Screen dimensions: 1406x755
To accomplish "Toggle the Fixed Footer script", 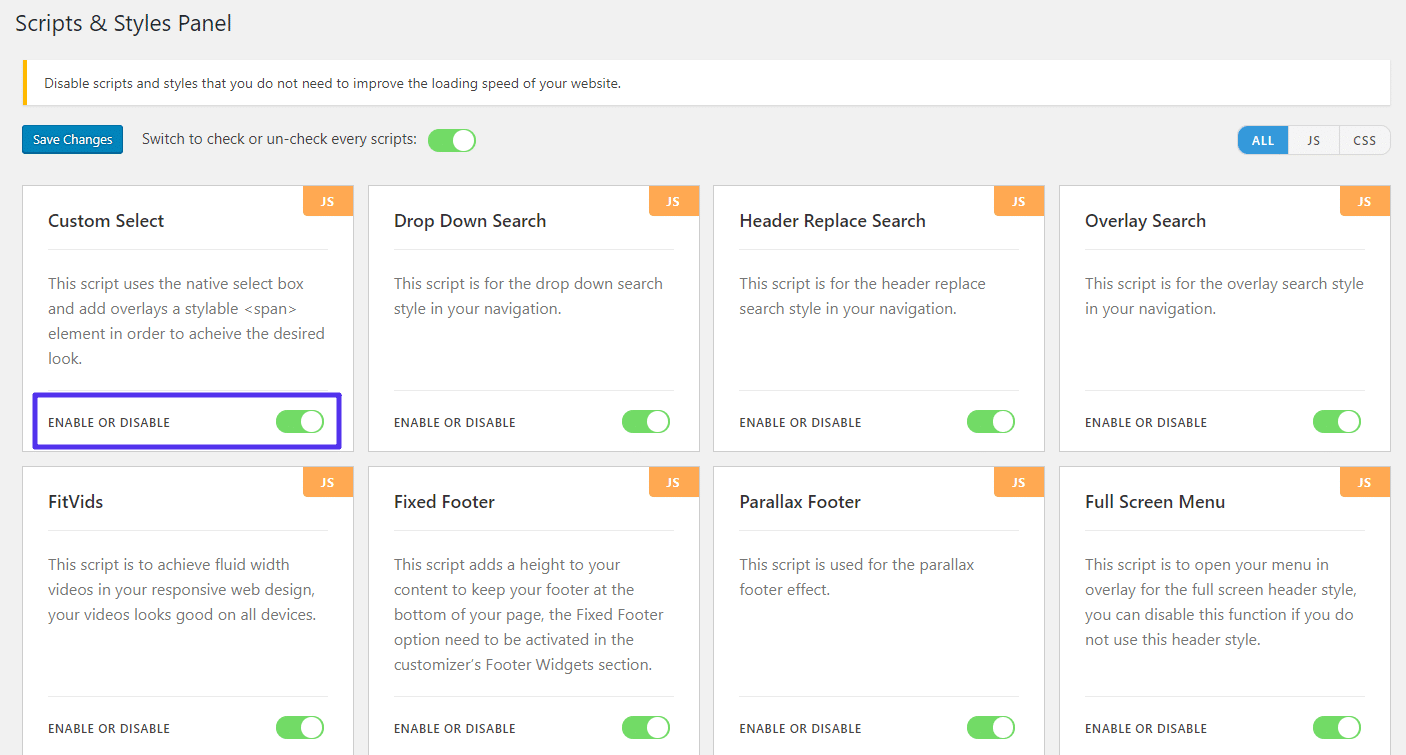I will click(645, 727).
